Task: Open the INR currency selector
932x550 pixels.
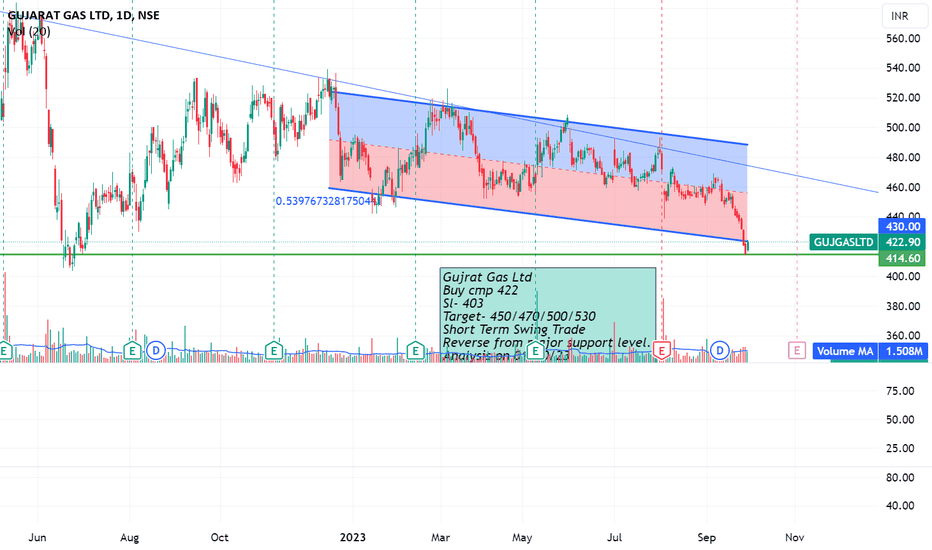Action: tap(904, 16)
